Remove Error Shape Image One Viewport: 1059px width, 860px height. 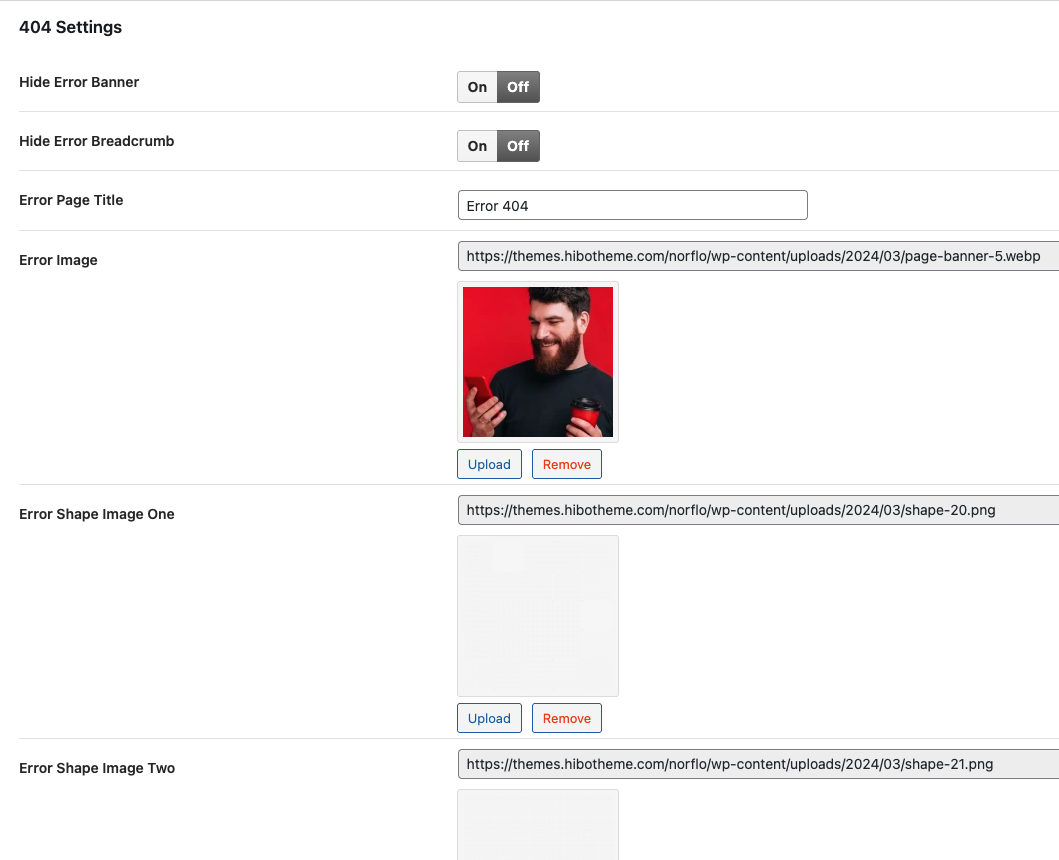(x=567, y=718)
